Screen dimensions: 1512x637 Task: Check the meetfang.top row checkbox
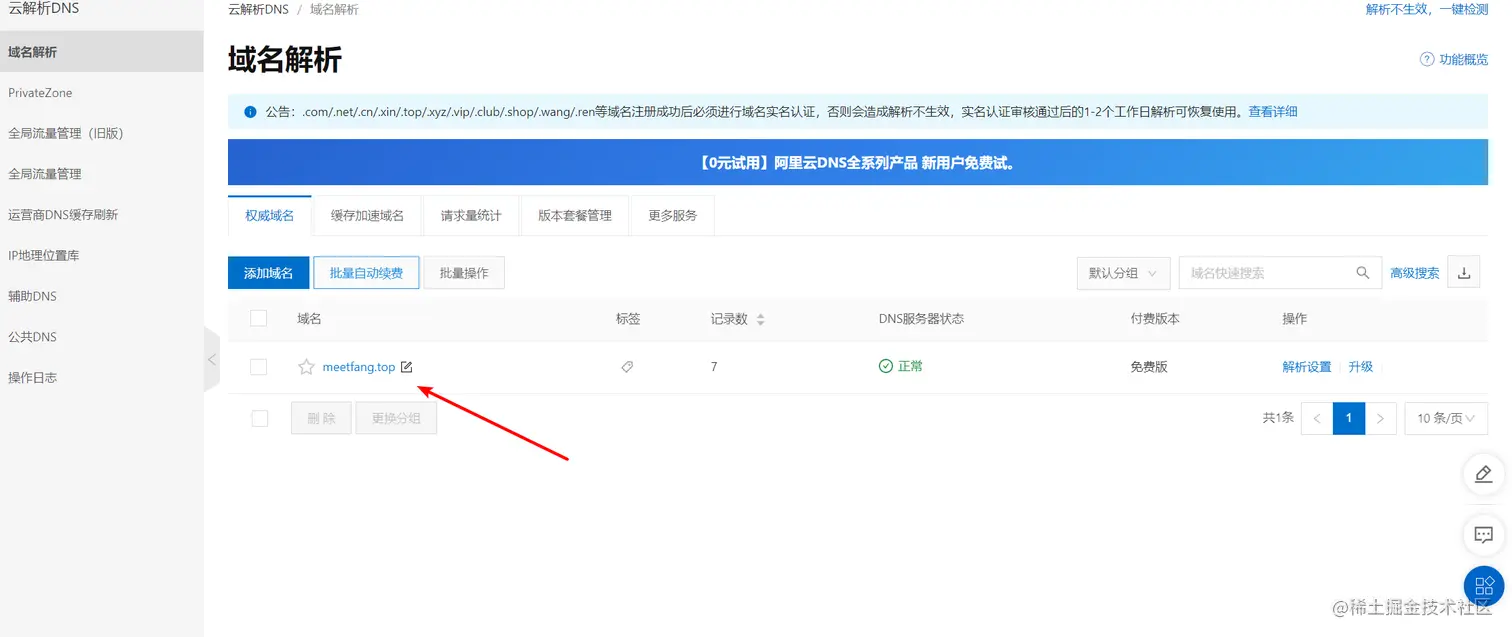click(x=259, y=367)
